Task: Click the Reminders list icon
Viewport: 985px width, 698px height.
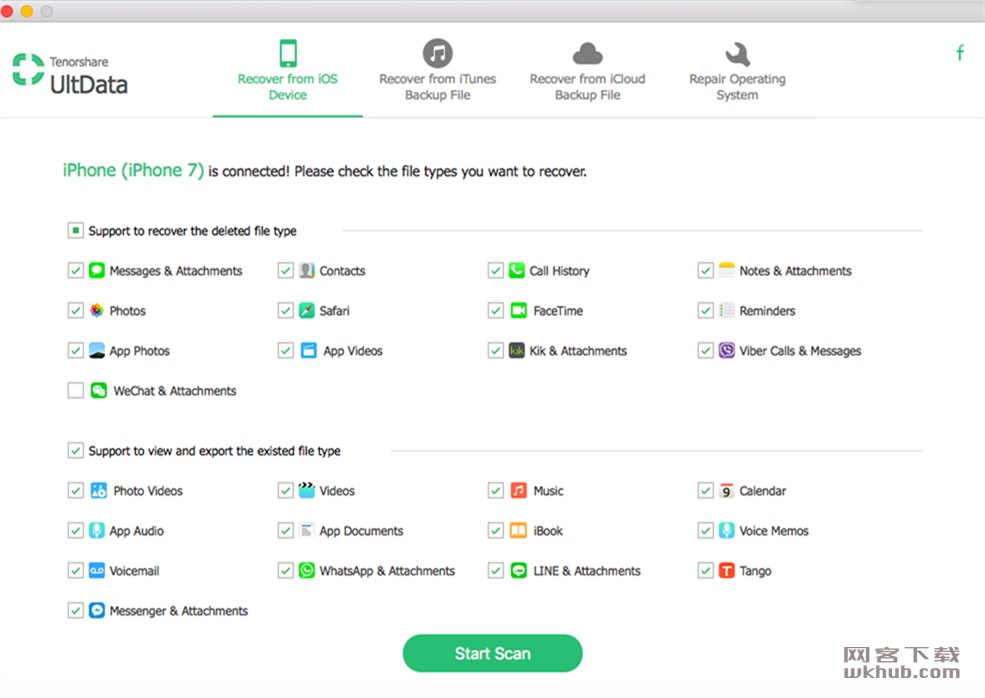Action: point(726,311)
